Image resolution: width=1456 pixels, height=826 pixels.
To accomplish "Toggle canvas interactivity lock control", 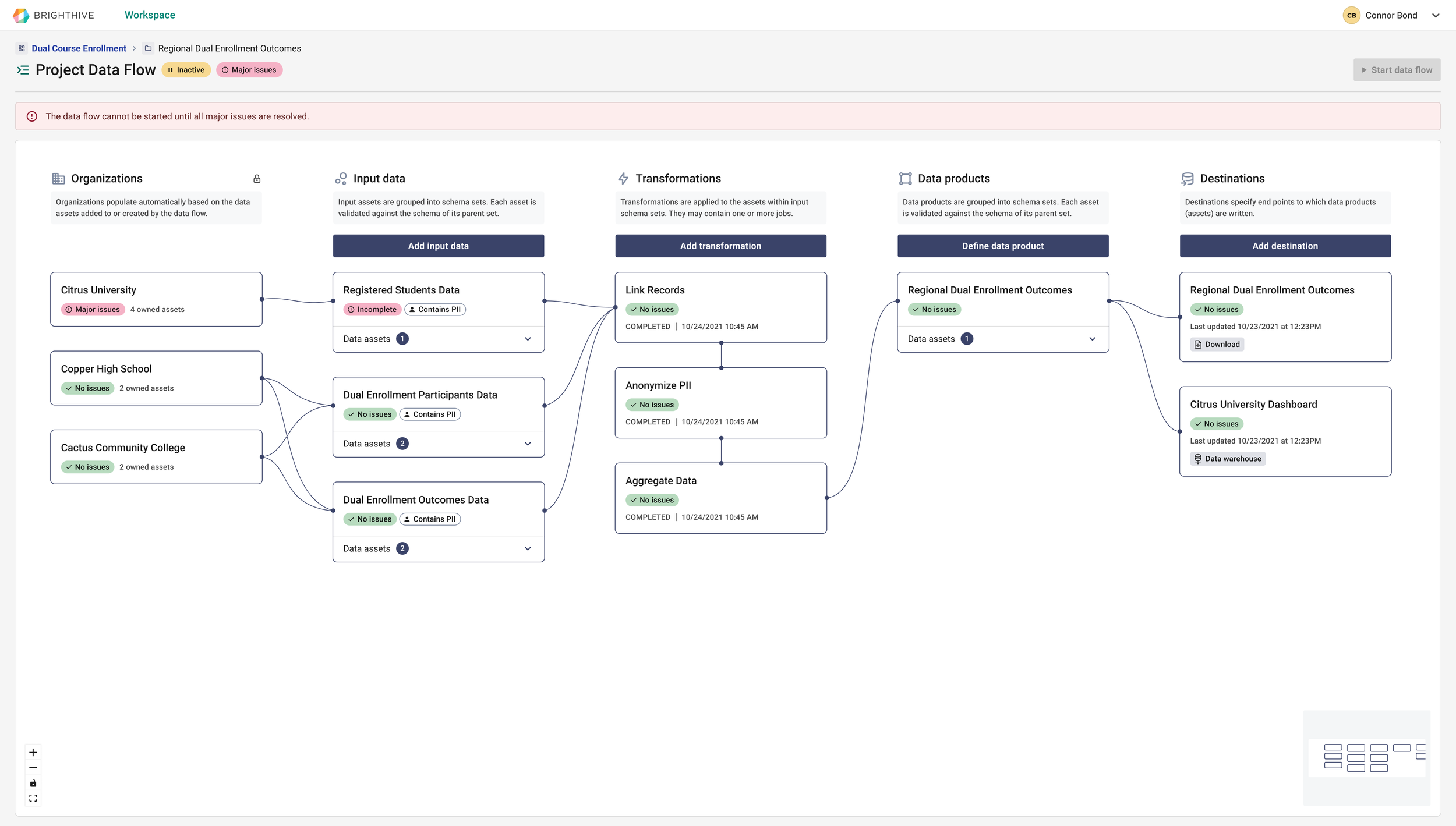I will click(x=33, y=783).
